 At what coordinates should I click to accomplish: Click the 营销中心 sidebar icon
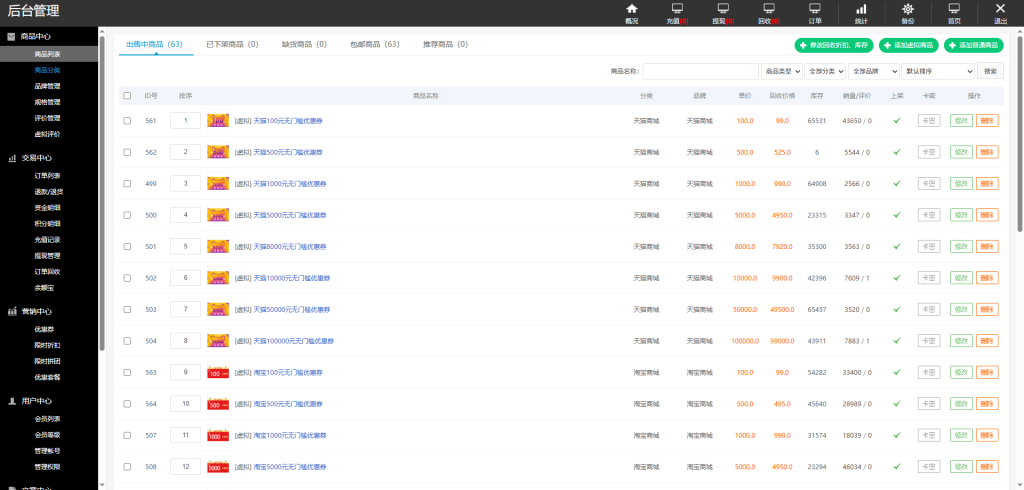tap(11, 312)
